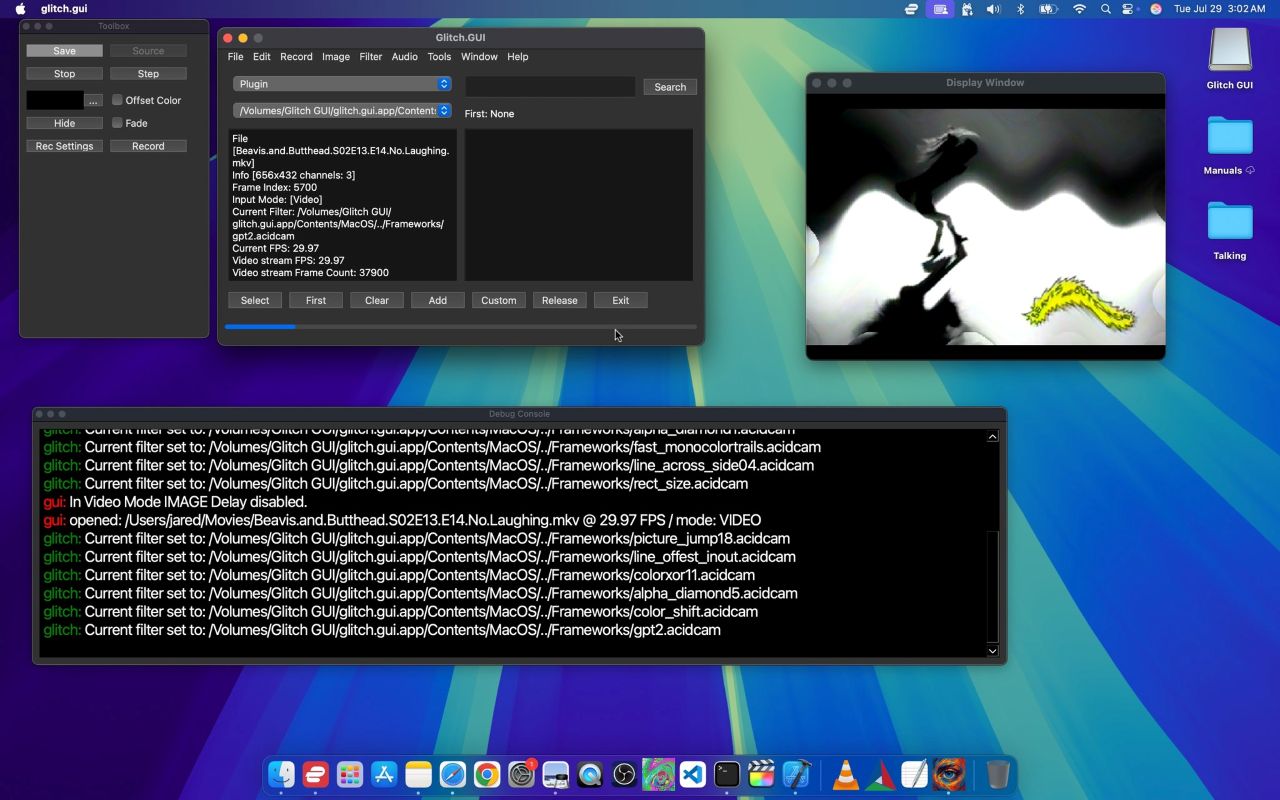Click the Add button
This screenshot has height=800, width=1280.
click(x=438, y=300)
